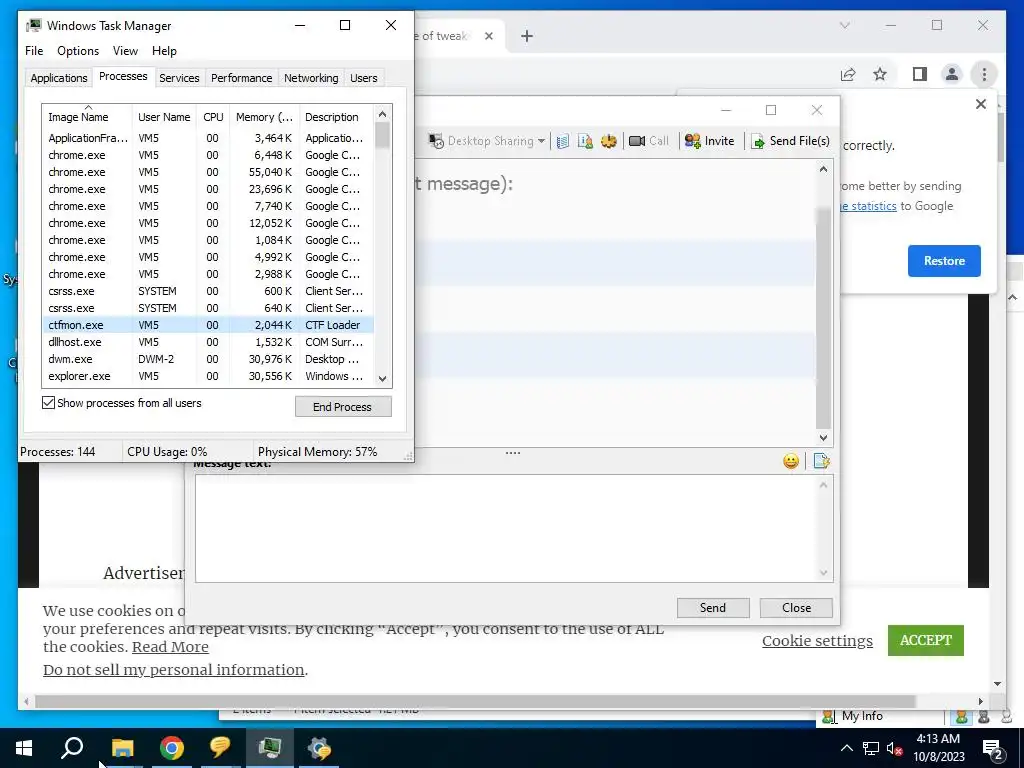Open the smiley emoticon picker
The height and width of the screenshot is (768, 1024).
point(791,461)
